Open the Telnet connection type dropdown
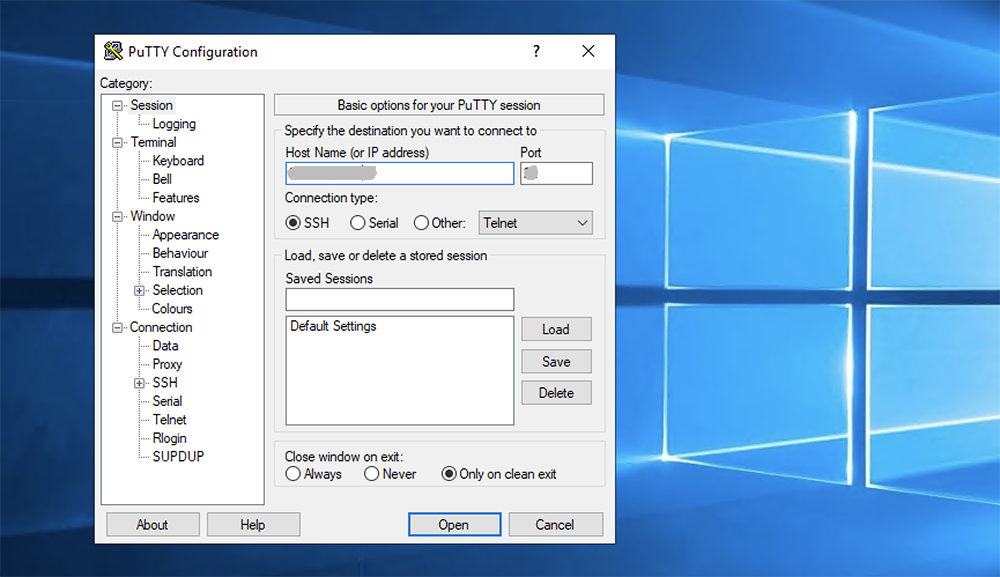This screenshot has width=1000, height=577. tap(536, 223)
